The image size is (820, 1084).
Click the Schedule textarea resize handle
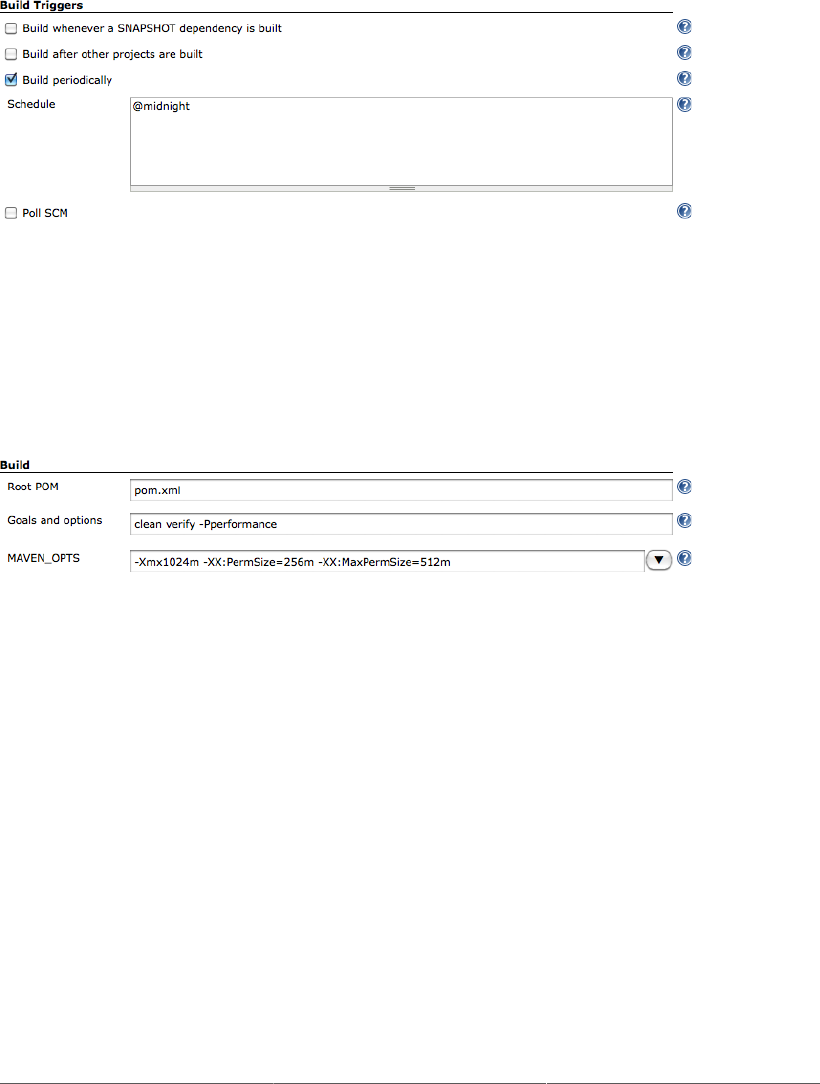(x=401, y=189)
